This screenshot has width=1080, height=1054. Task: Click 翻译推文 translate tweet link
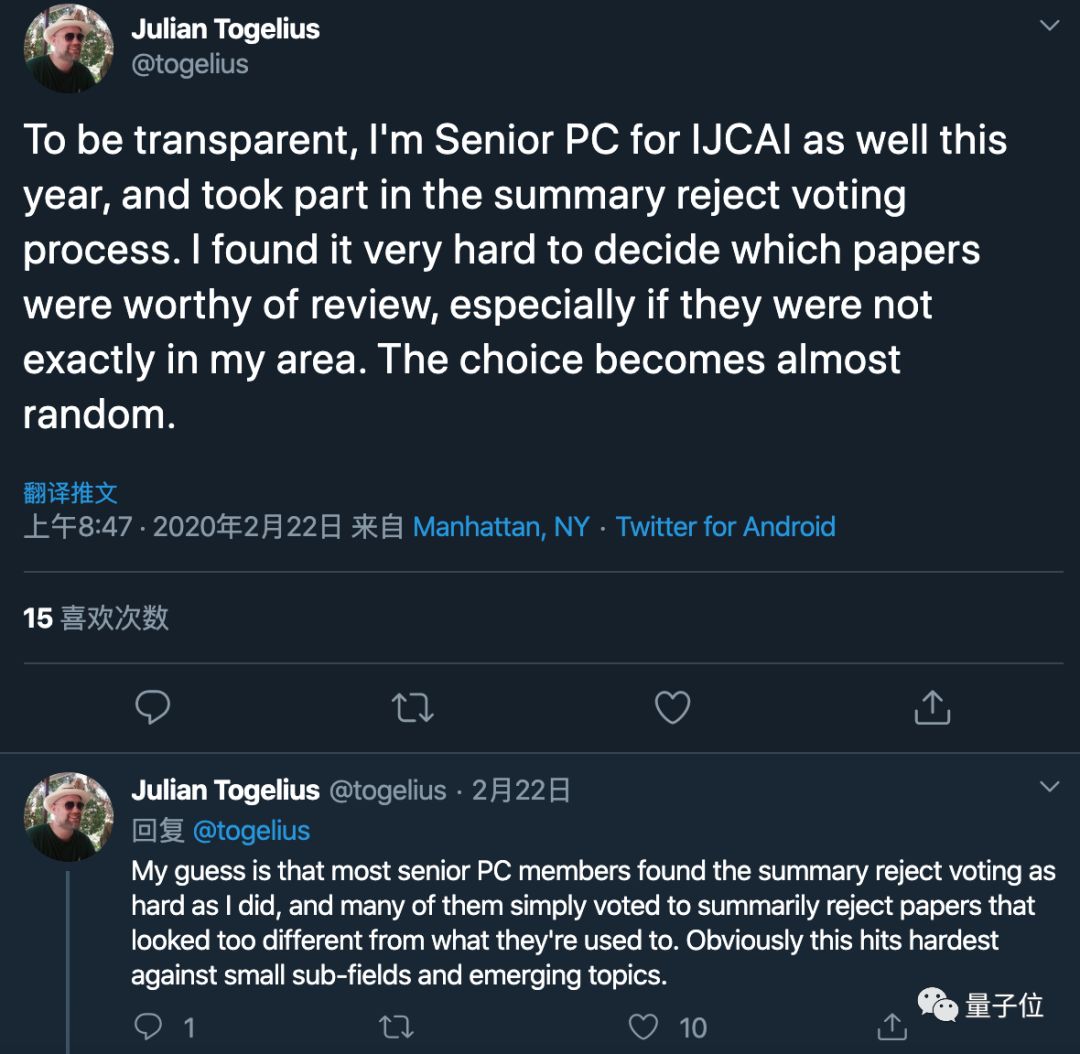tap(70, 492)
